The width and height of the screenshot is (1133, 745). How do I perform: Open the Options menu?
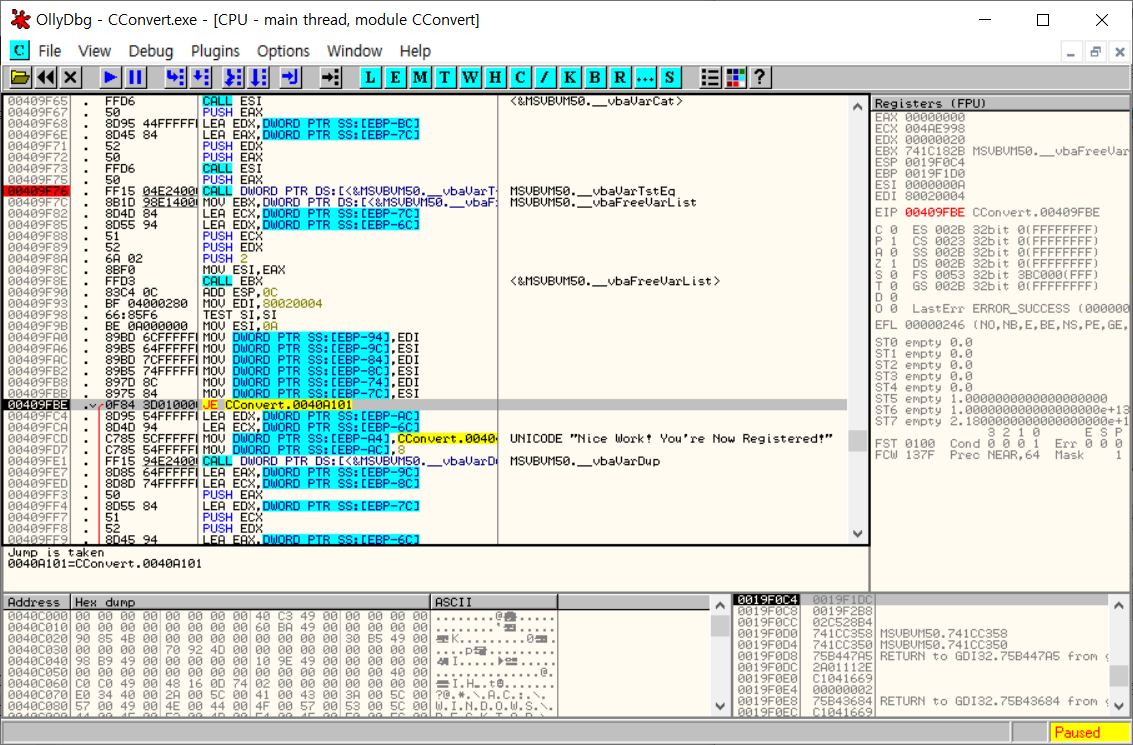pos(283,51)
